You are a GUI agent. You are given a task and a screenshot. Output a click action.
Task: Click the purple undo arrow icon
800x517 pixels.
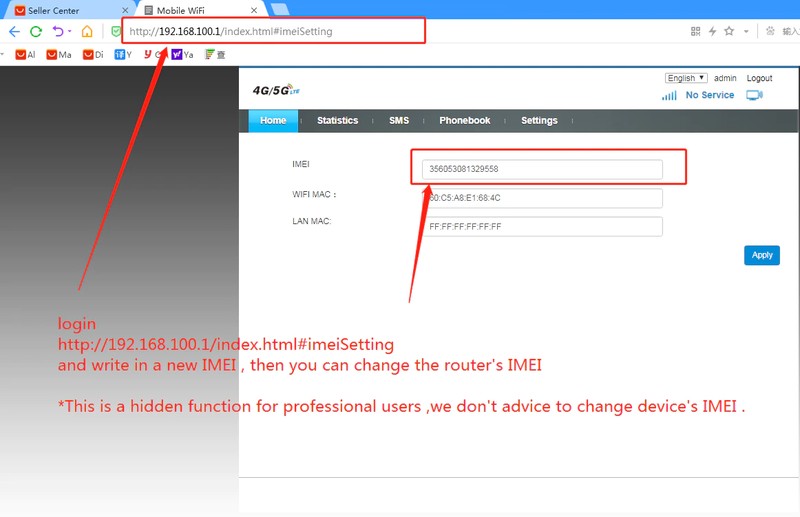[x=58, y=32]
